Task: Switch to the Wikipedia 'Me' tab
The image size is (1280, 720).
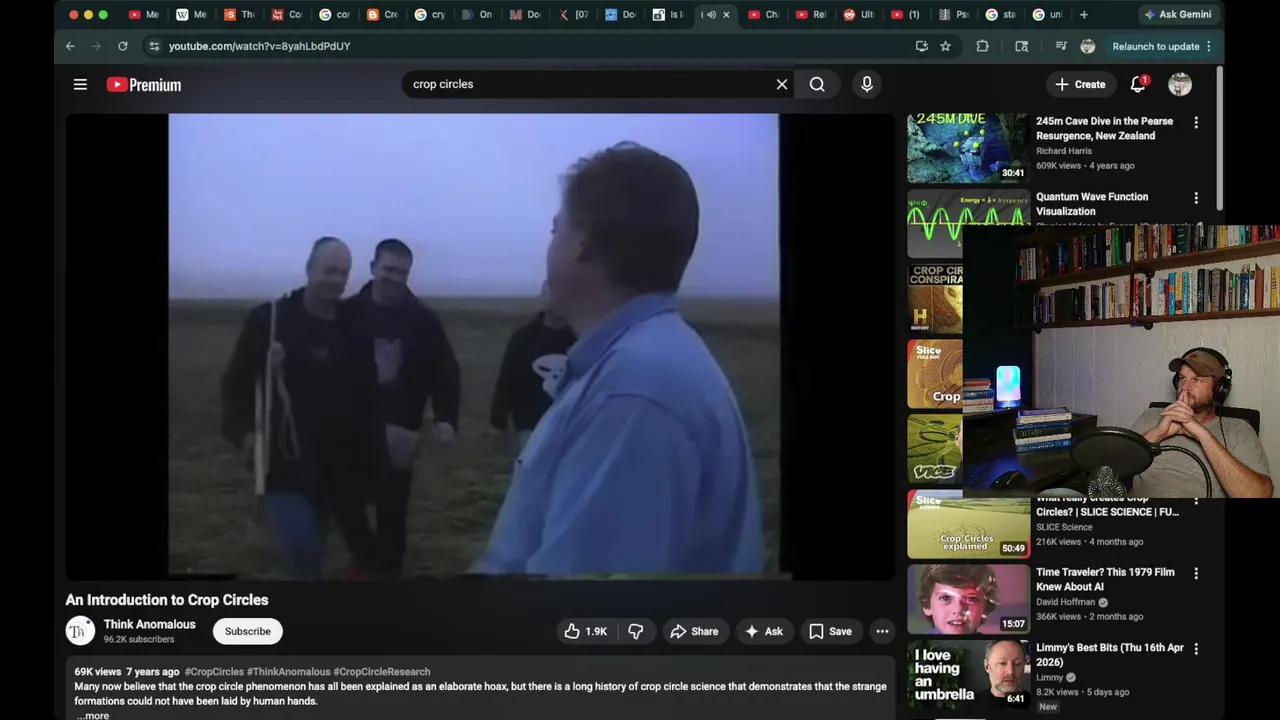Action: pos(192,15)
